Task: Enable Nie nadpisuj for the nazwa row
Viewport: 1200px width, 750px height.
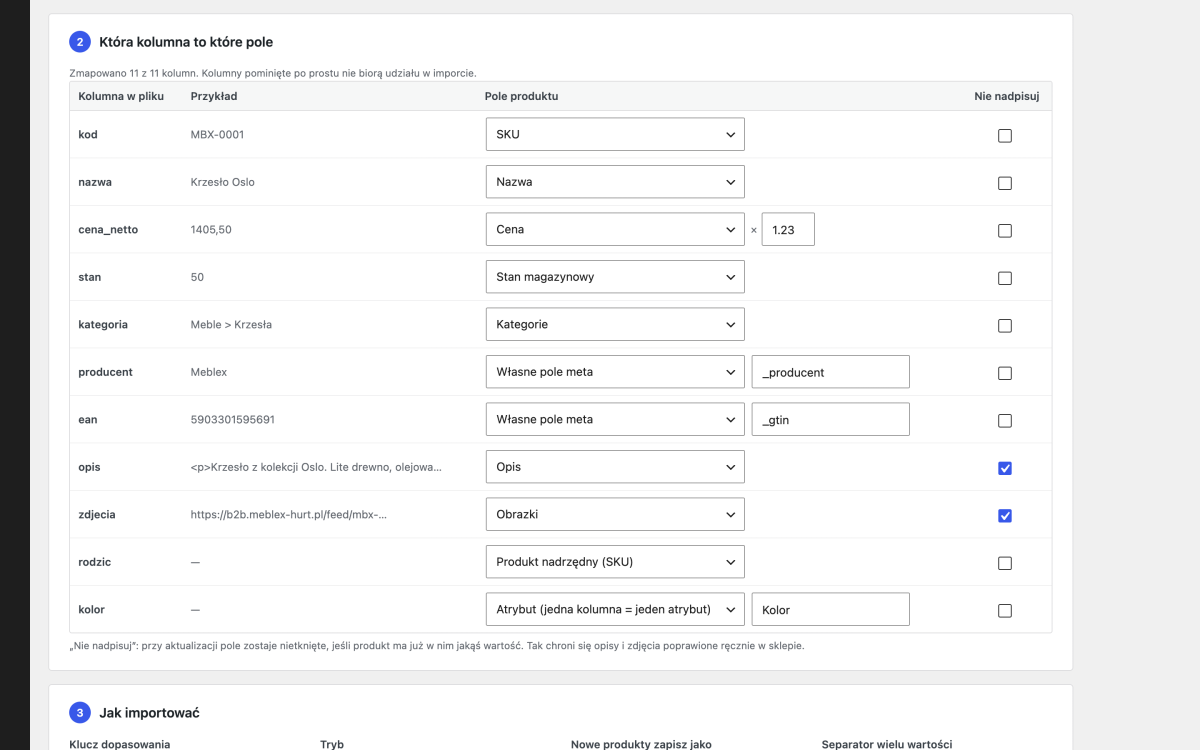Action: click(x=1005, y=183)
